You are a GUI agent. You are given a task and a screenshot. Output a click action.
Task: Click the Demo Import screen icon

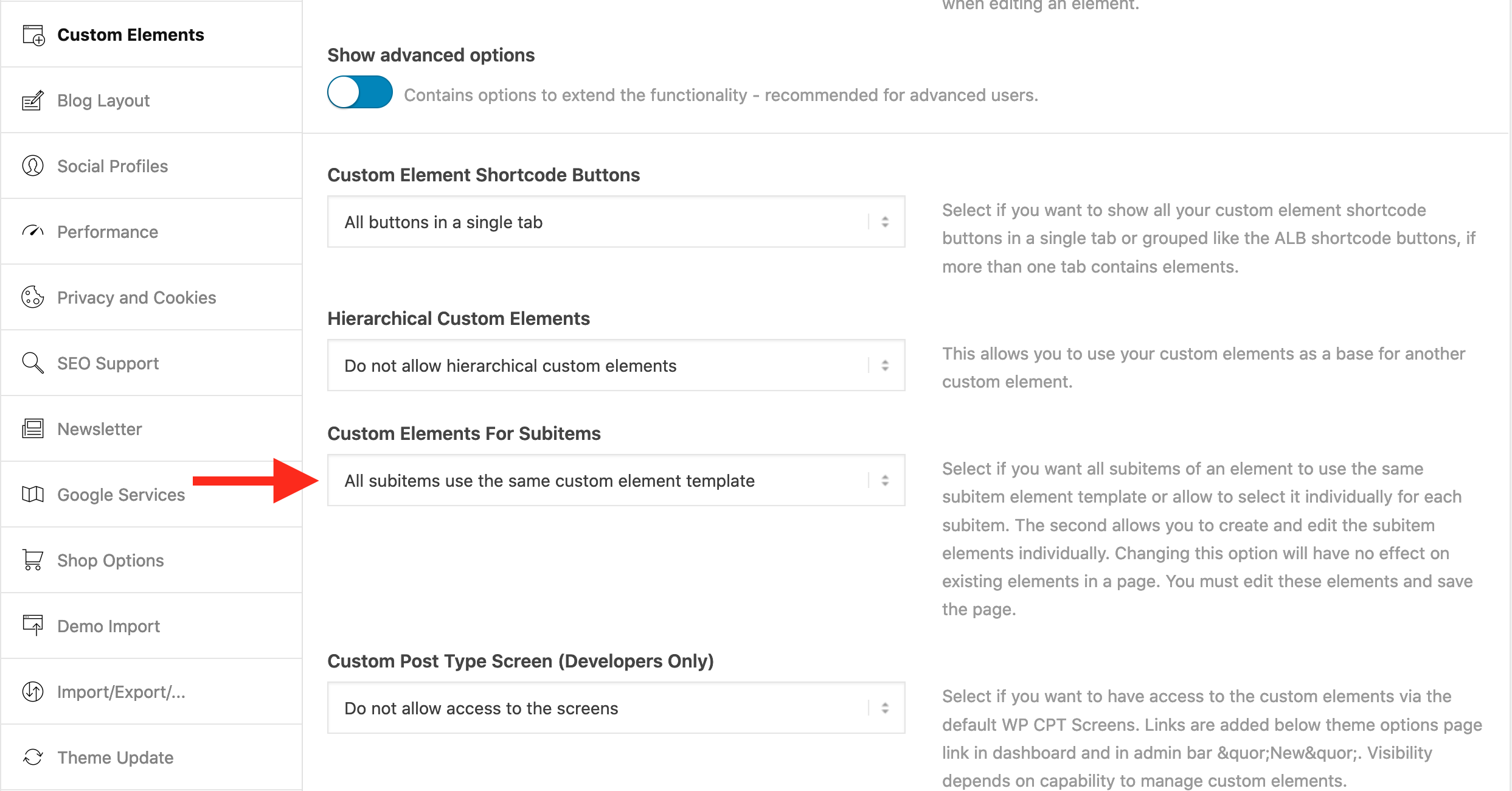coord(33,625)
